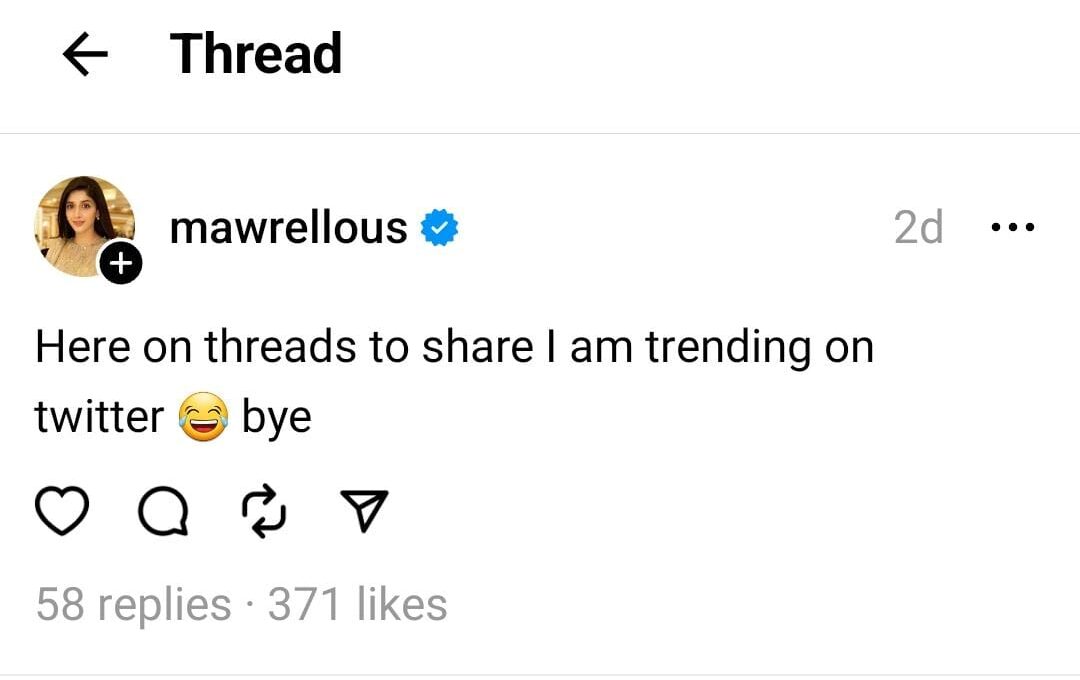
Task: Follow mawrellous with the plus badge
Action: click(120, 264)
